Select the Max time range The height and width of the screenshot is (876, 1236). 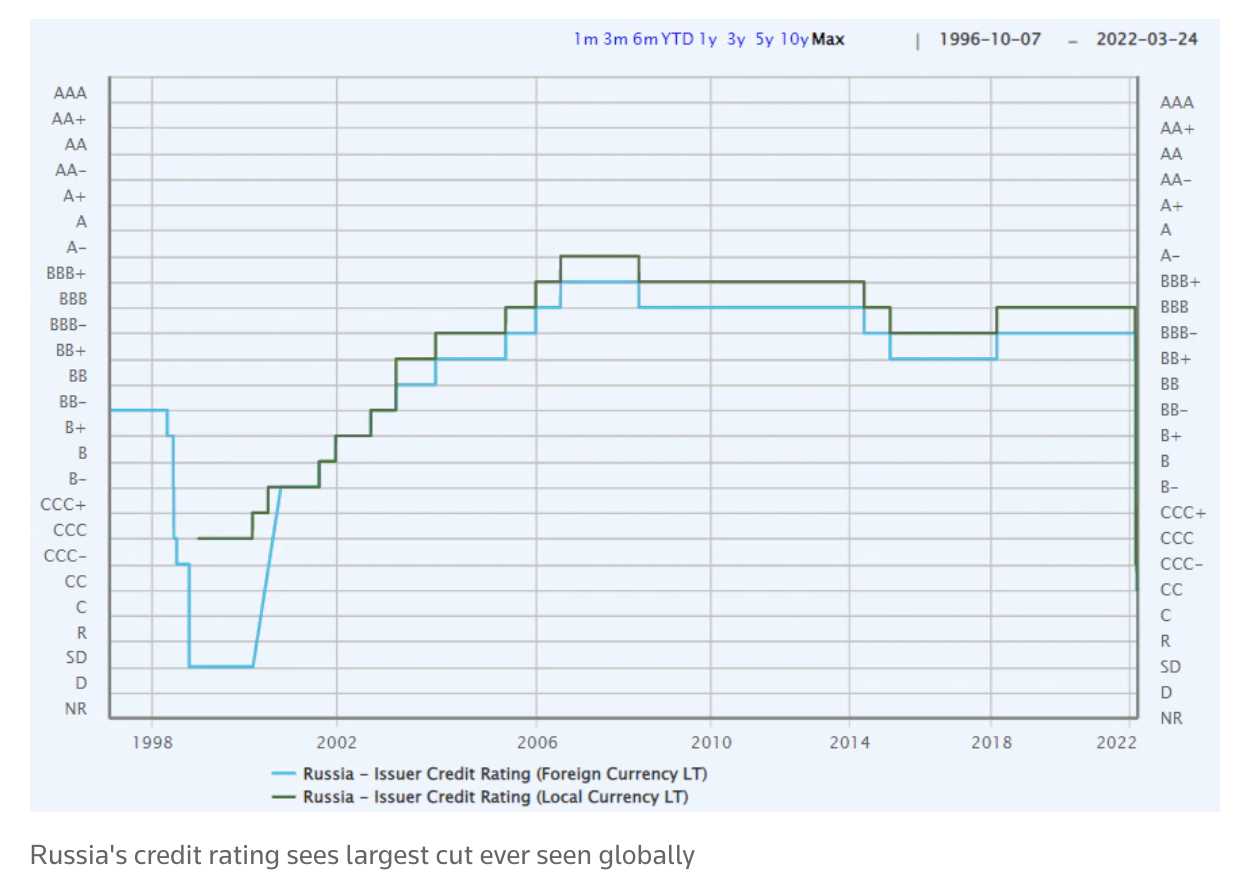tap(828, 40)
